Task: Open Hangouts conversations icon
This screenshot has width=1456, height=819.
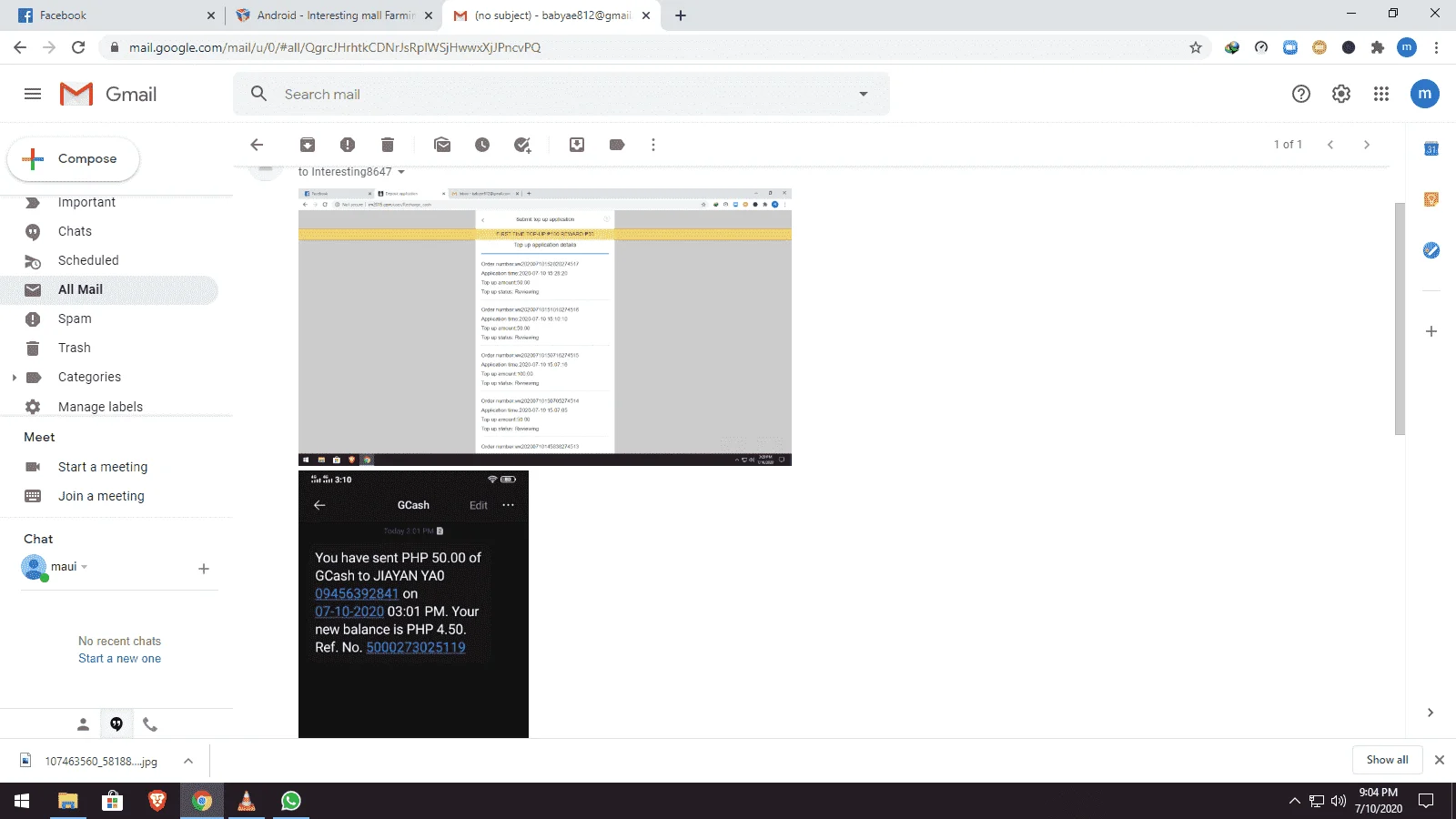Action: (116, 724)
